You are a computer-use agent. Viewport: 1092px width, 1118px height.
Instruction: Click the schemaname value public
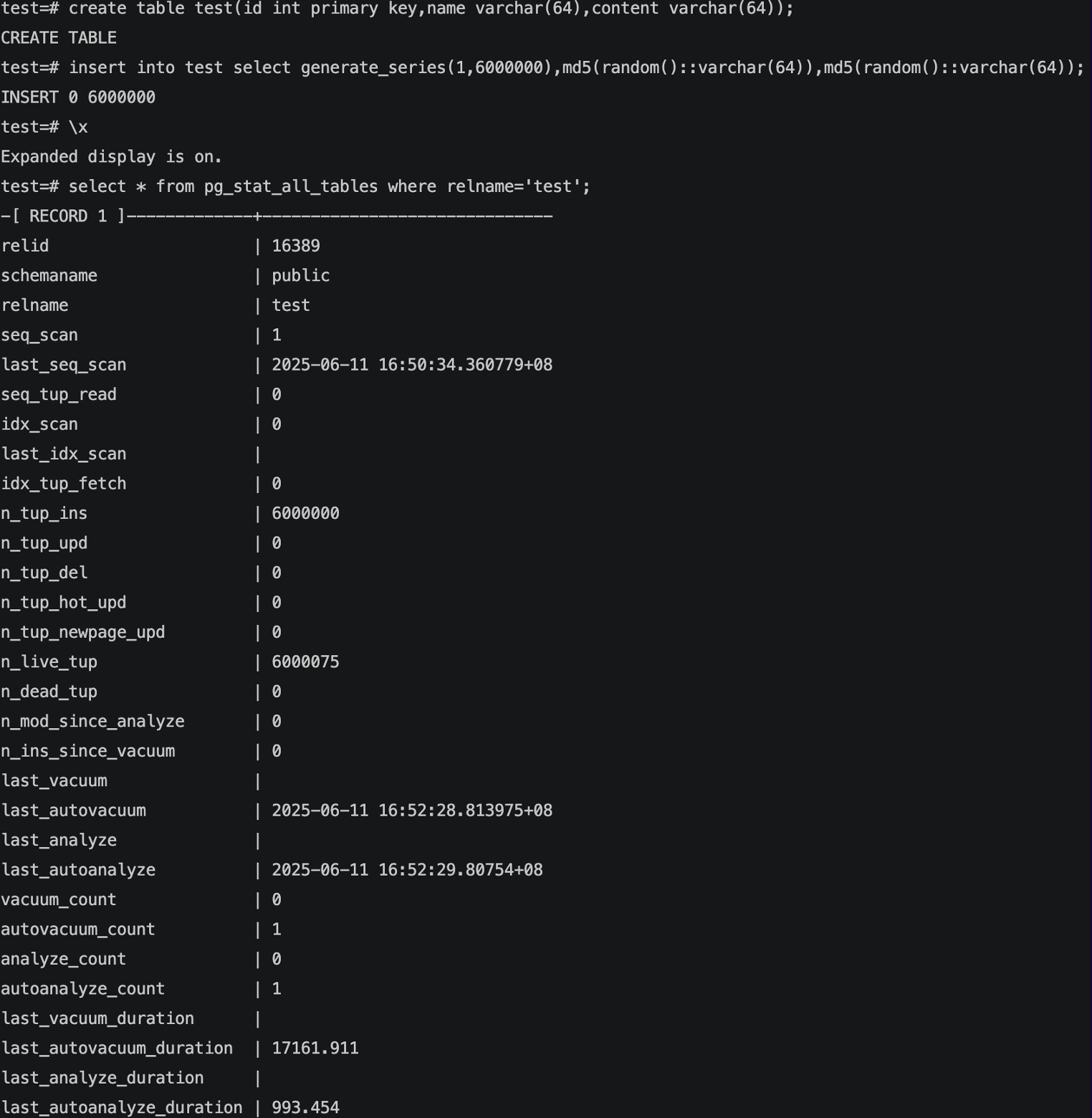(300, 276)
